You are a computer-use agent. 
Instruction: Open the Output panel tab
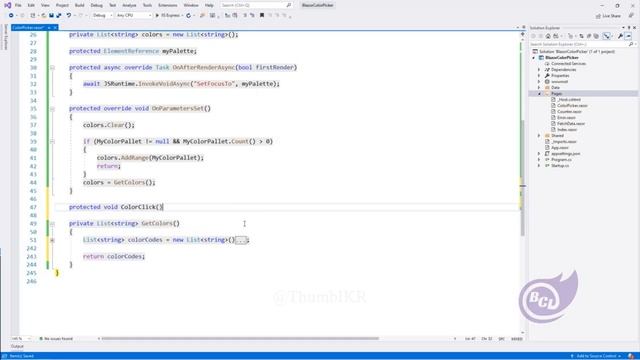17,346
